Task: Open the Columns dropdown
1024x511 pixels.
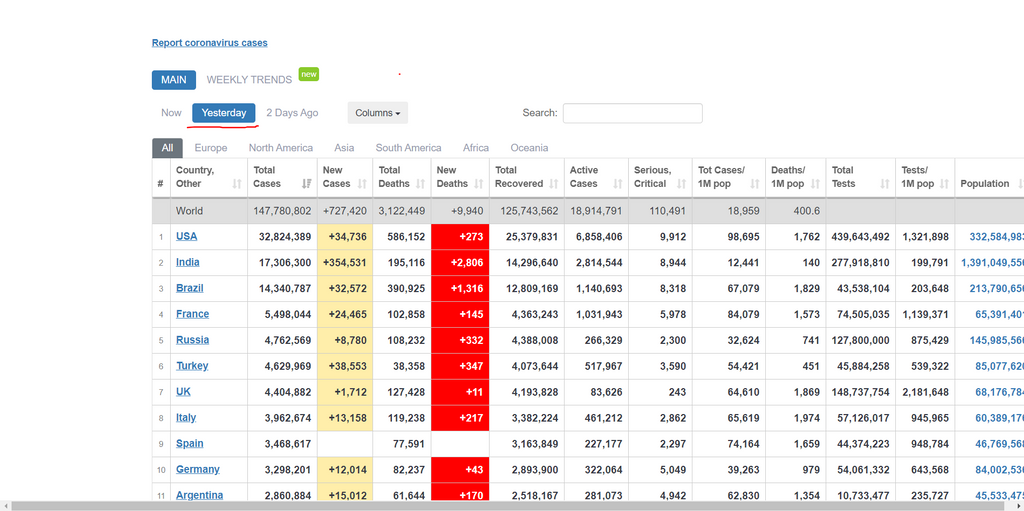Action: 377,113
